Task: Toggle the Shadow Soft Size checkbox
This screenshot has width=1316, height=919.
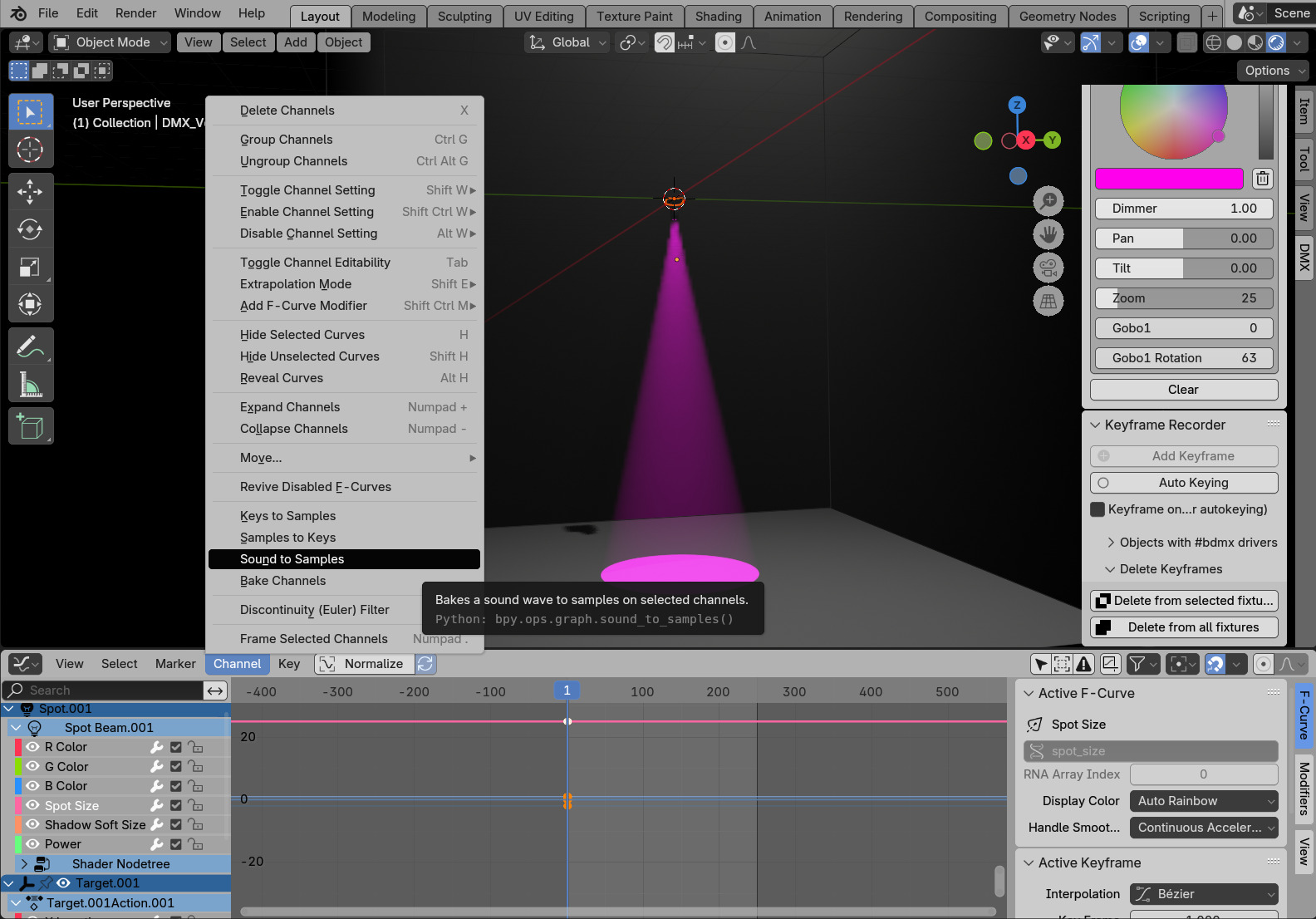Action: [176, 825]
